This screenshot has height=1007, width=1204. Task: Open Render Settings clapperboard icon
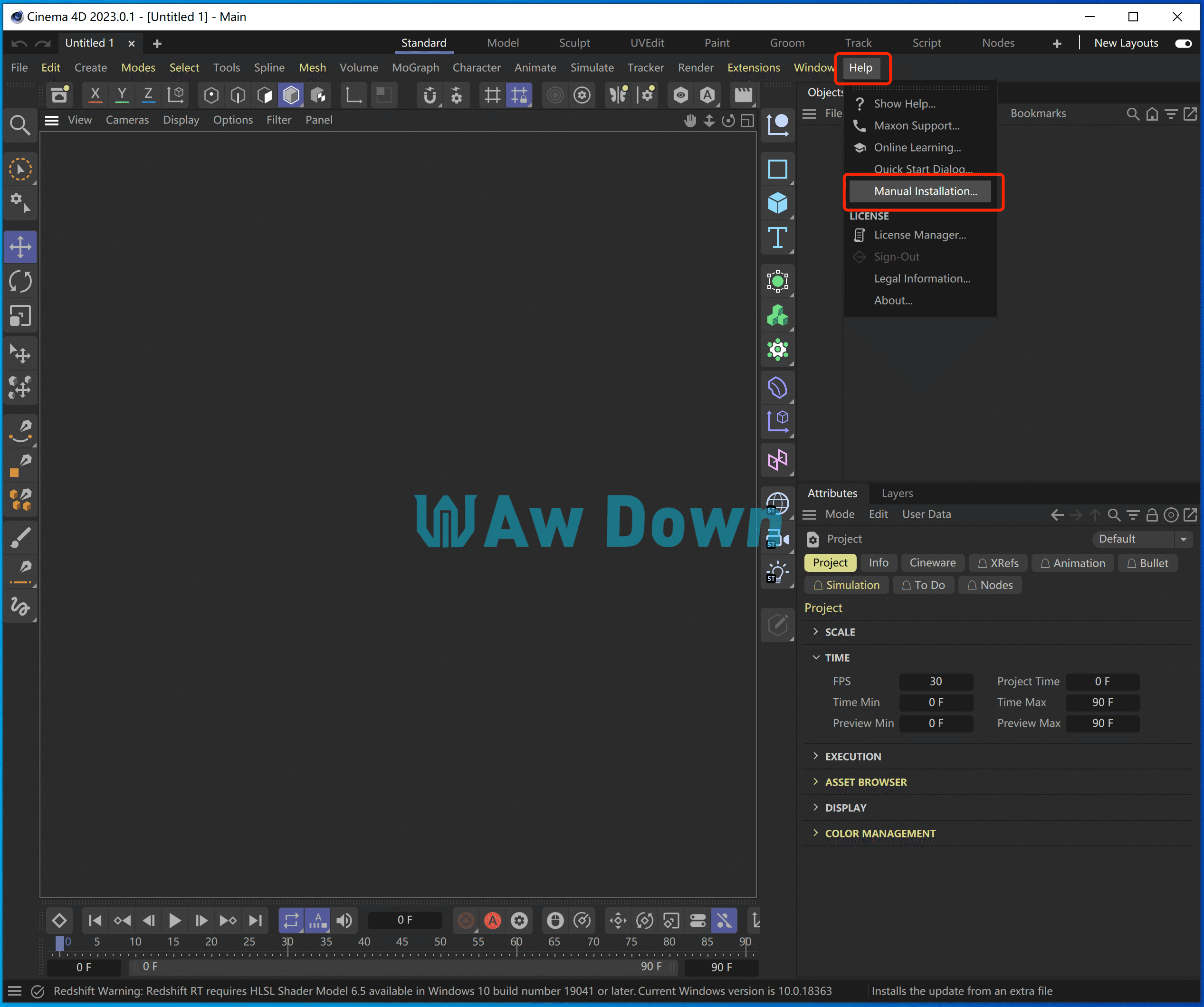point(743,95)
